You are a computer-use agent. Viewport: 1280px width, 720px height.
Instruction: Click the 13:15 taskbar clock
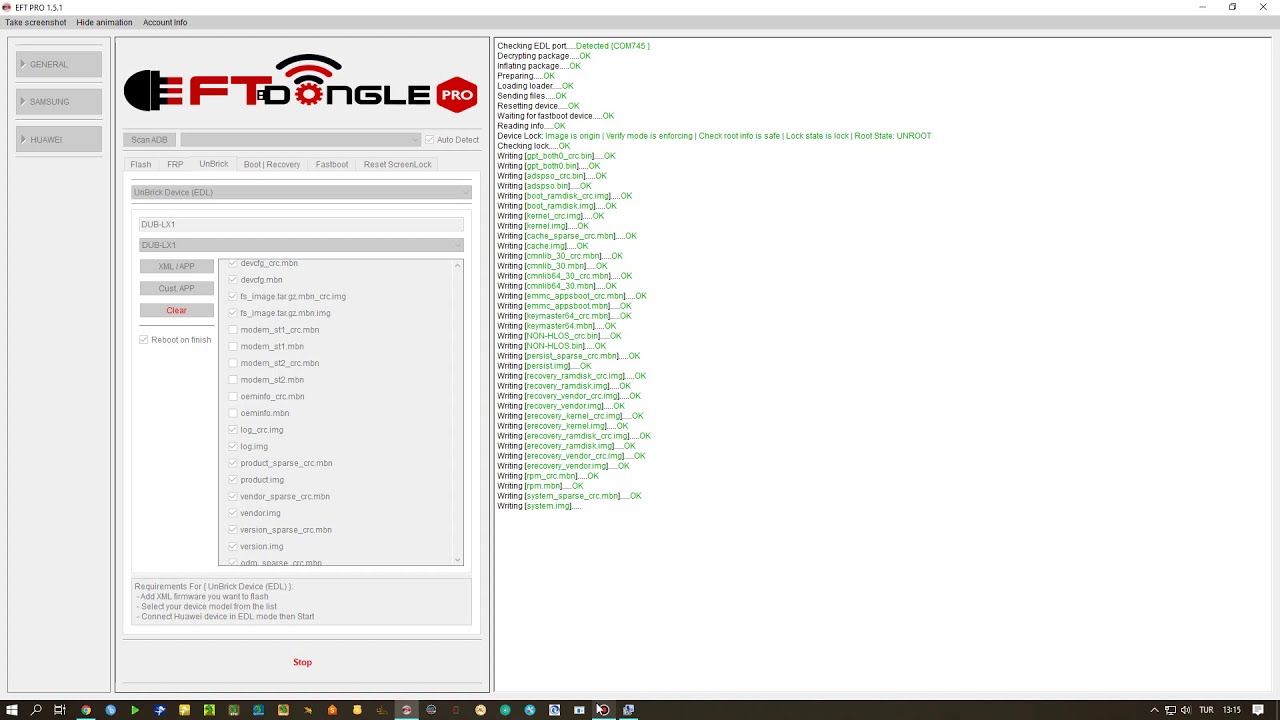coord(1232,710)
